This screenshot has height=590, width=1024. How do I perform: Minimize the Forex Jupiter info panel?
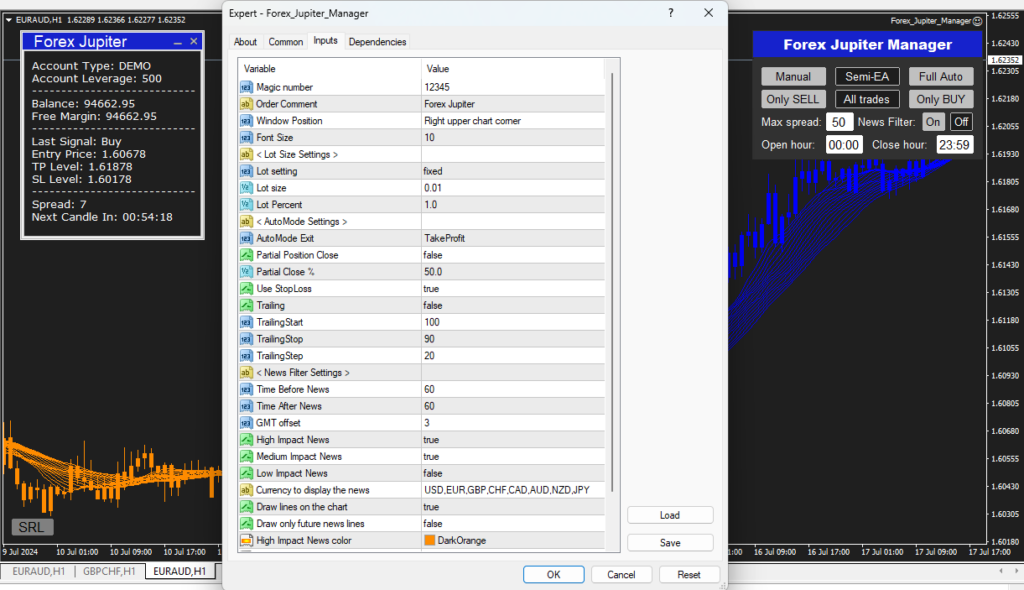pyautogui.click(x=178, y=42)
